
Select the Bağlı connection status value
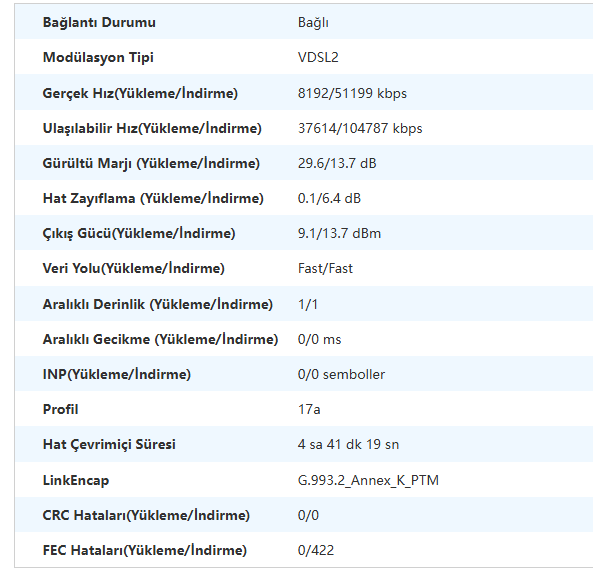tap(313, 23)
